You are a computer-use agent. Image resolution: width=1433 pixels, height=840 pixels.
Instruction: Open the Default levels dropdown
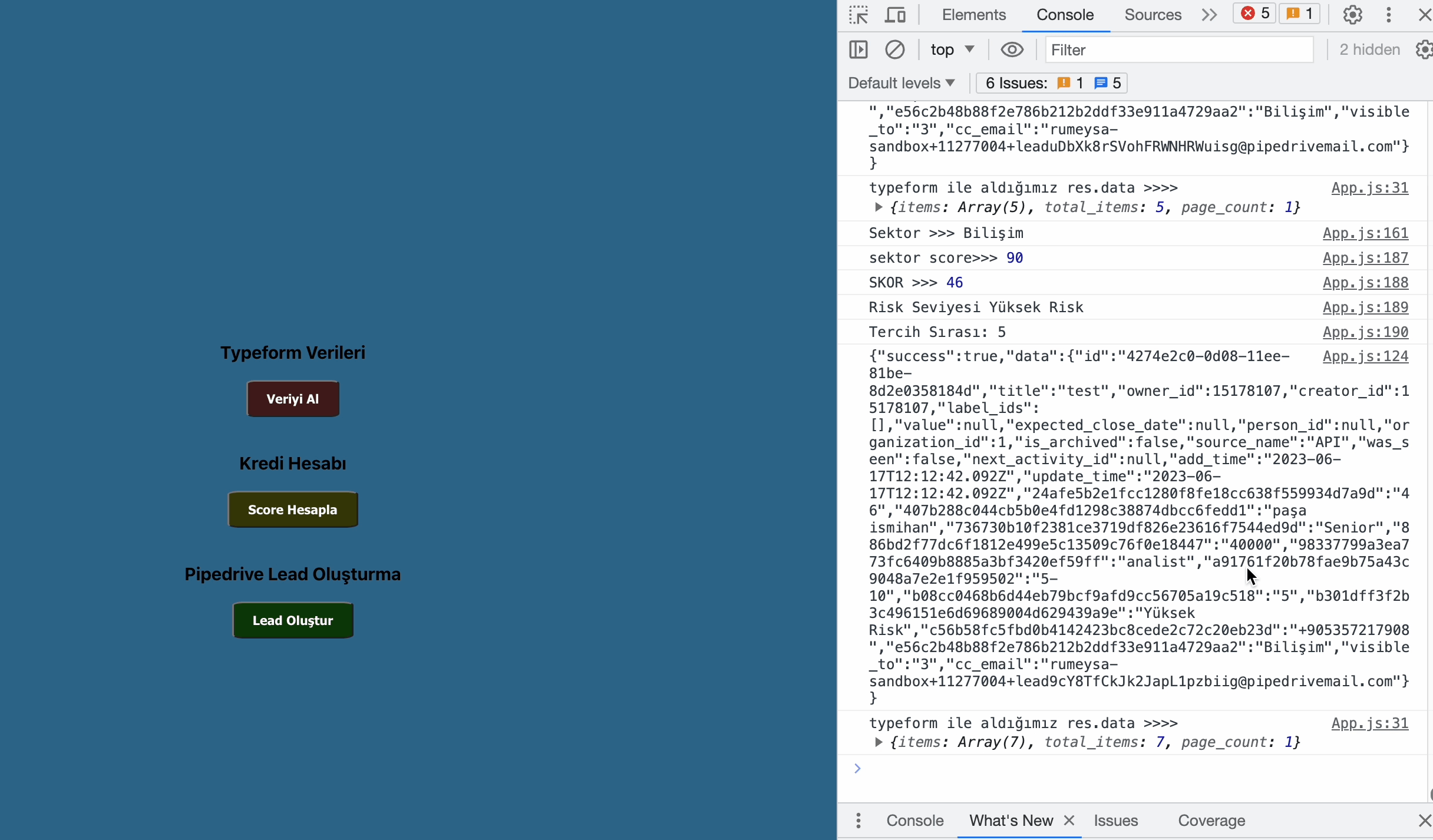(902, 83)
